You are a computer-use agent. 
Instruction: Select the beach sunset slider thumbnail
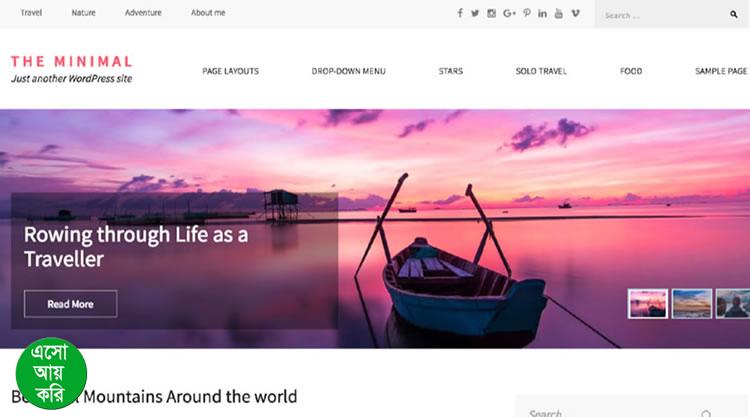[x=692, y=304]
